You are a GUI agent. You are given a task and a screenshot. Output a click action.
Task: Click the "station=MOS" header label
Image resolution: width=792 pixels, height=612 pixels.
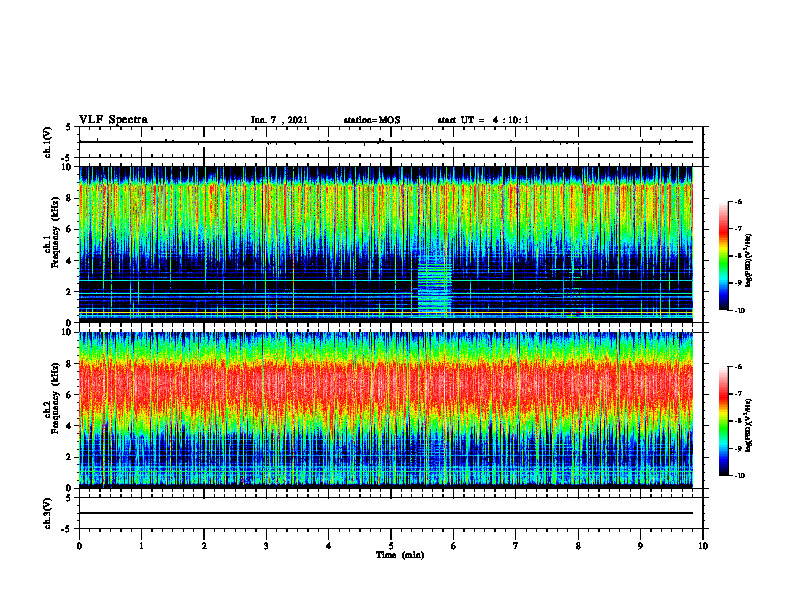[x=372, y=120]
